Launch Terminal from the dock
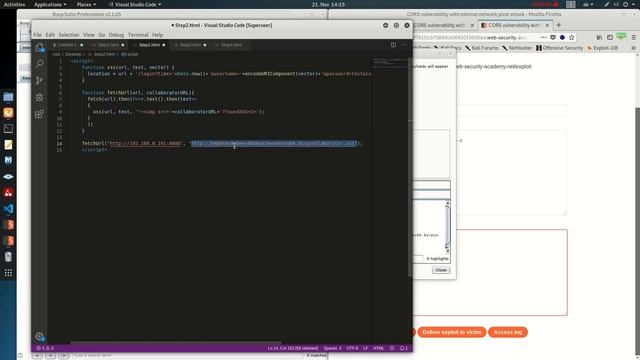This screenshot has height=360, width=640. (8, 129)
